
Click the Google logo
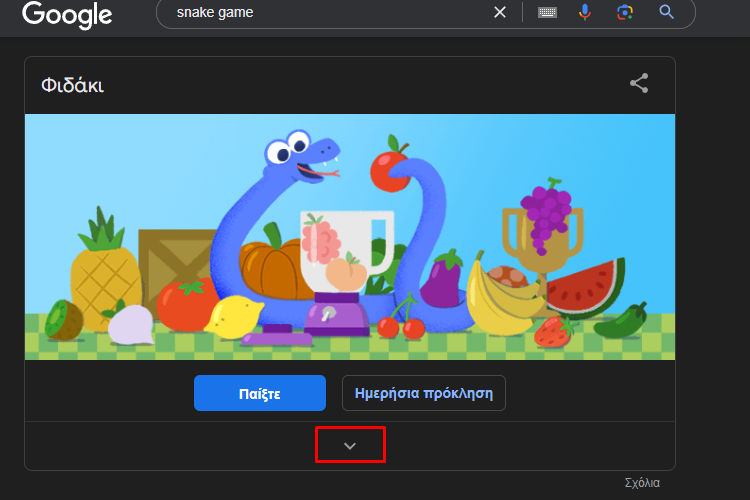(x=67, y=14)
